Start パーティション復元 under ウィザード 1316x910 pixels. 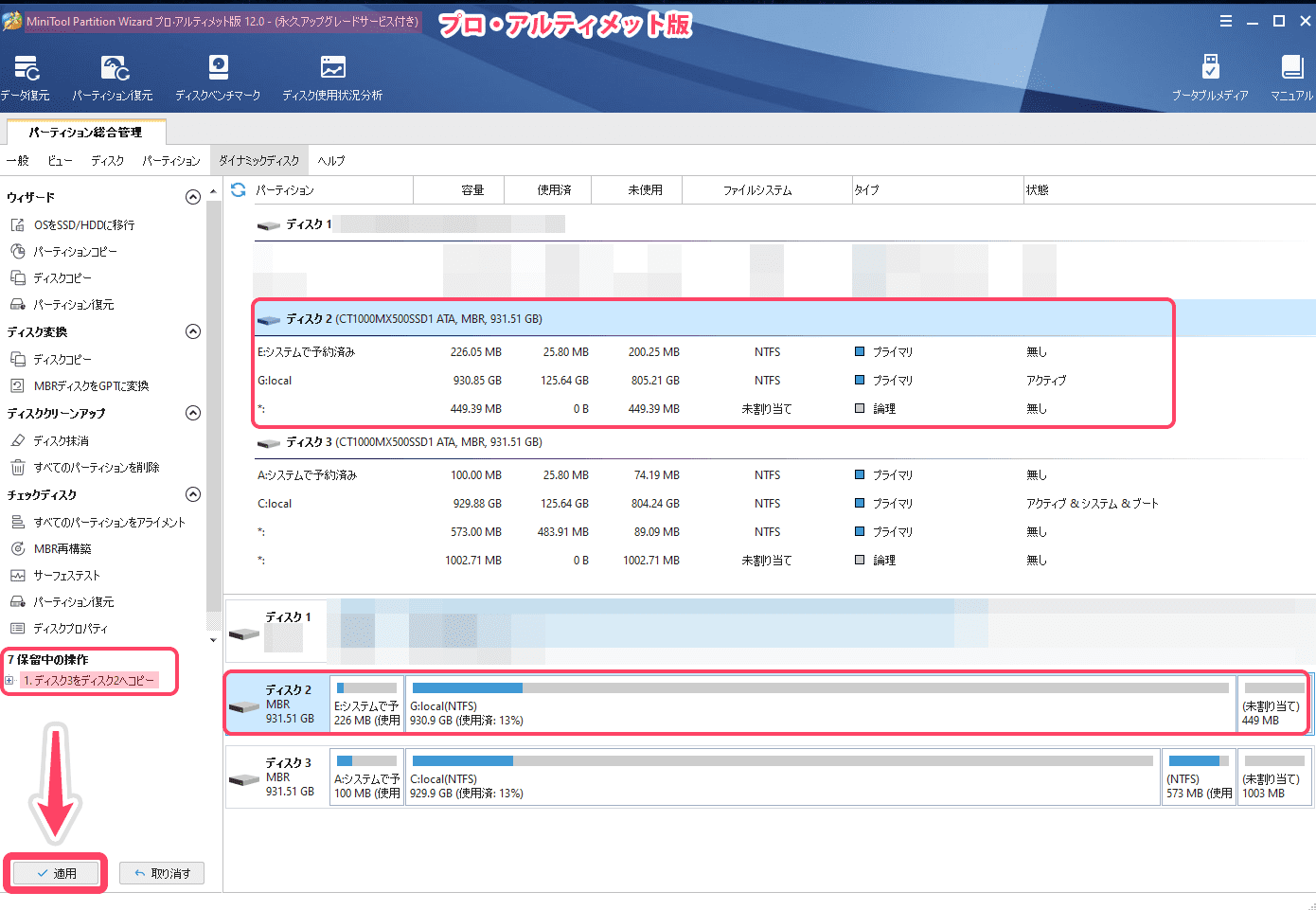tap(74, 304)
